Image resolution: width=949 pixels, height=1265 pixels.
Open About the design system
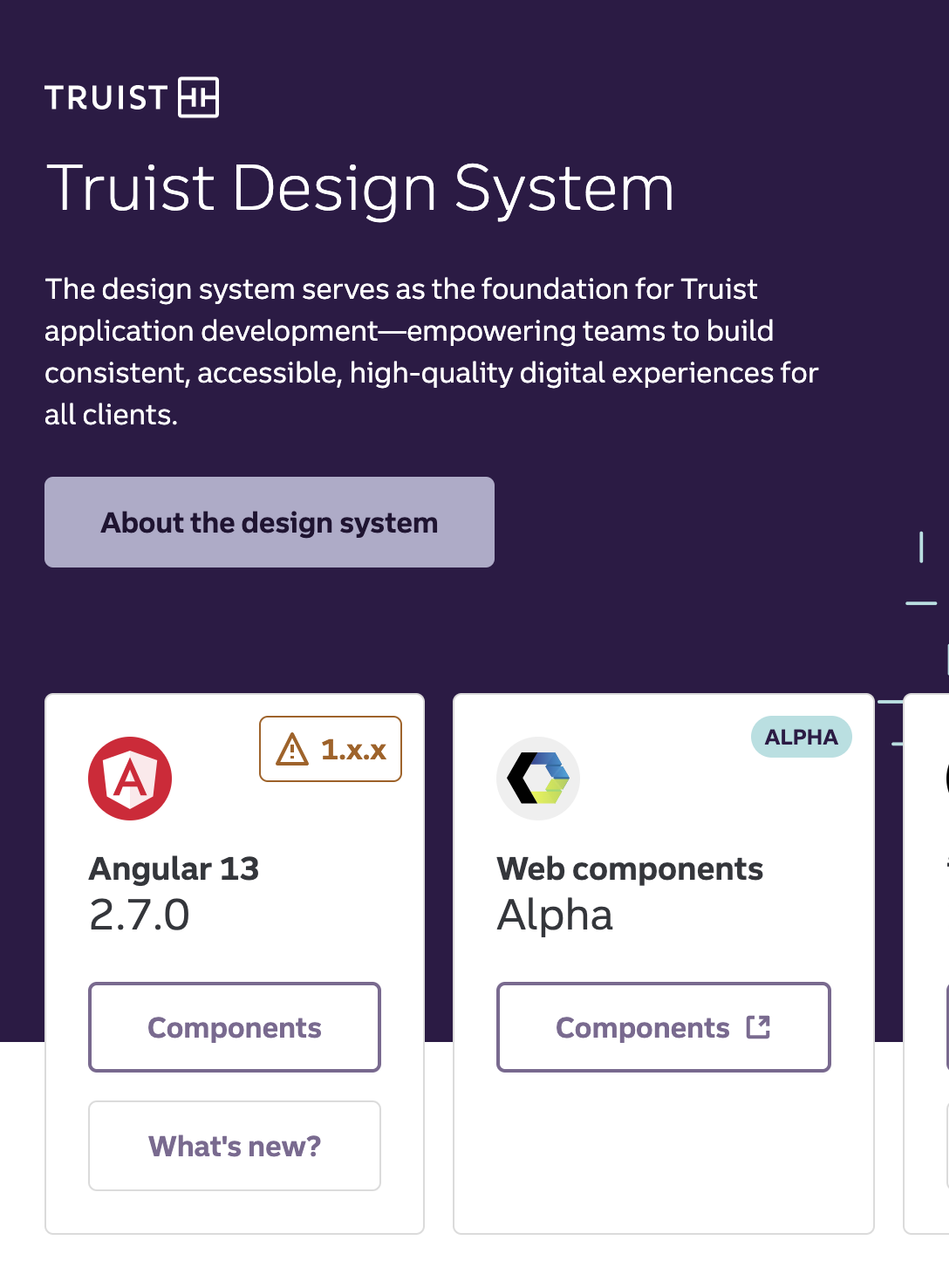(269, 522)
